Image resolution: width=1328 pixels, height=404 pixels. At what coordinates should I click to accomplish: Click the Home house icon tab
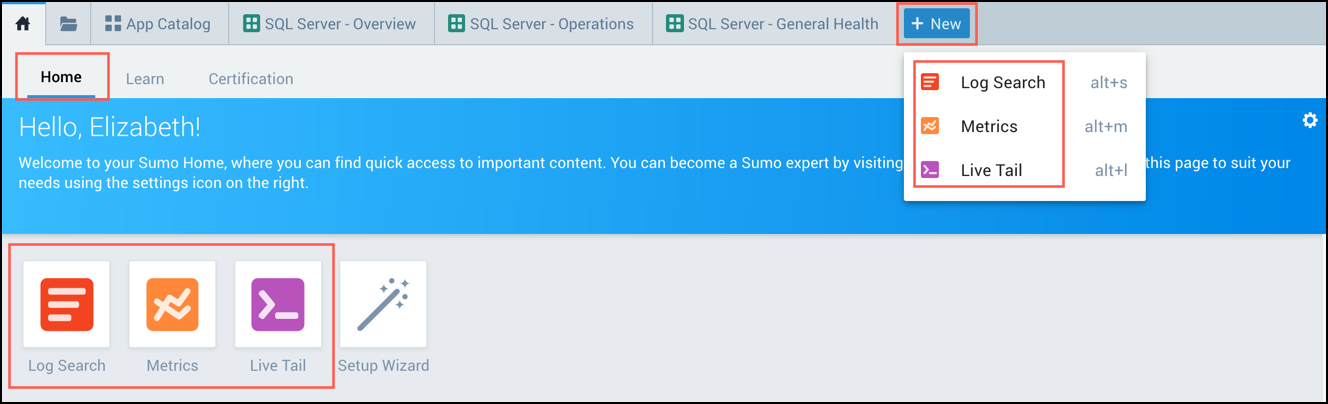point(23,24)
